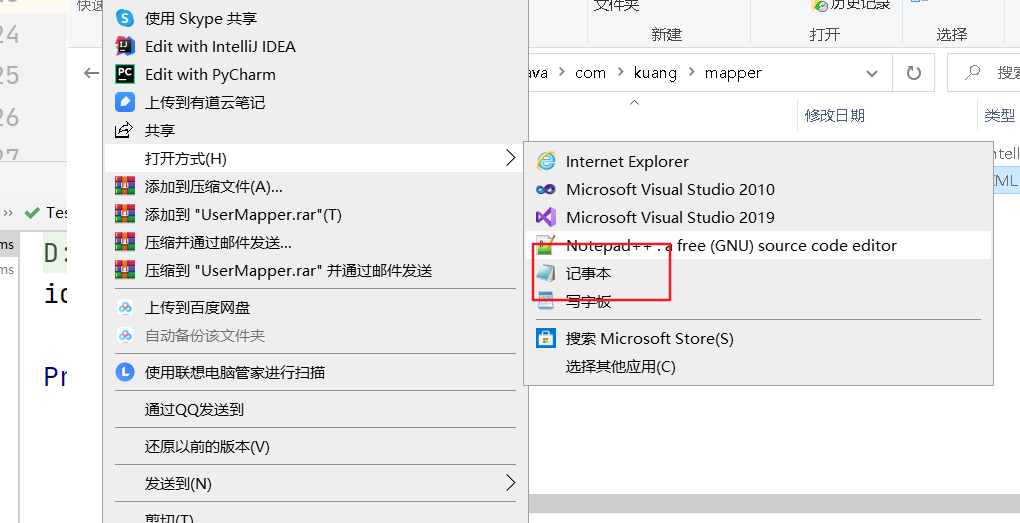
Task: Select 还原以前的版本(V)
Action: click(315, 446)
